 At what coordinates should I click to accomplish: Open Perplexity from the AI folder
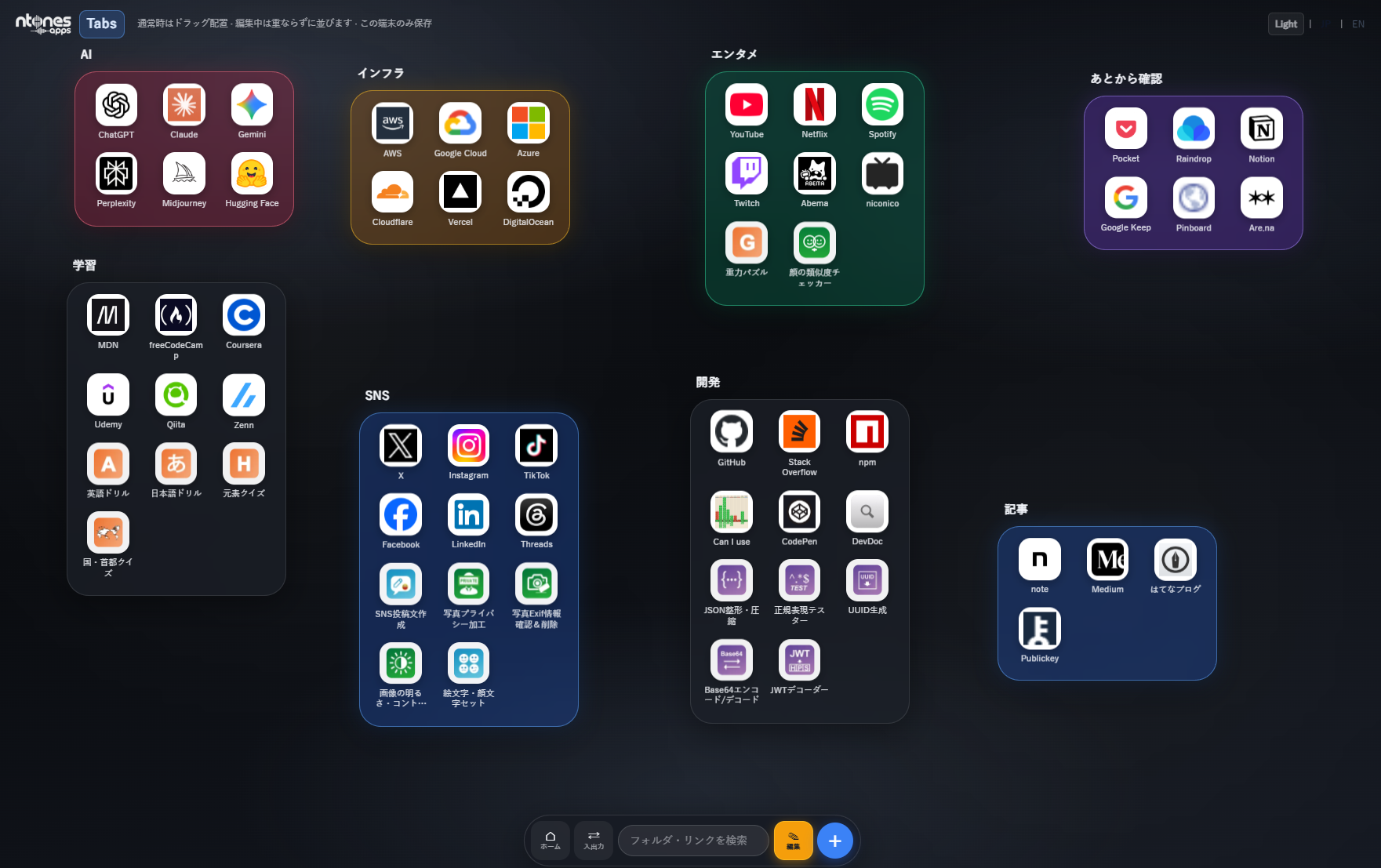coord(116,173)
